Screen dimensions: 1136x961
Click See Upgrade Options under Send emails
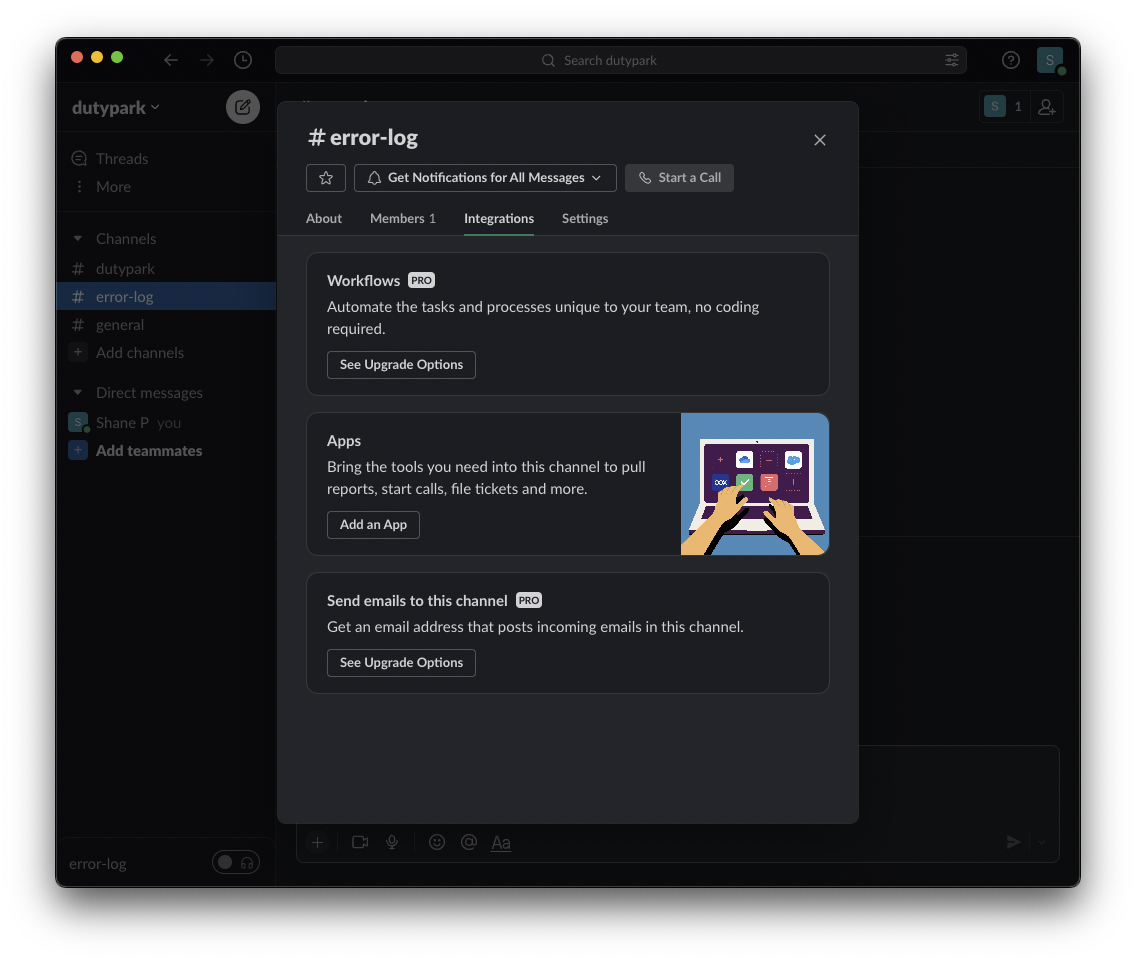point(401,662)
